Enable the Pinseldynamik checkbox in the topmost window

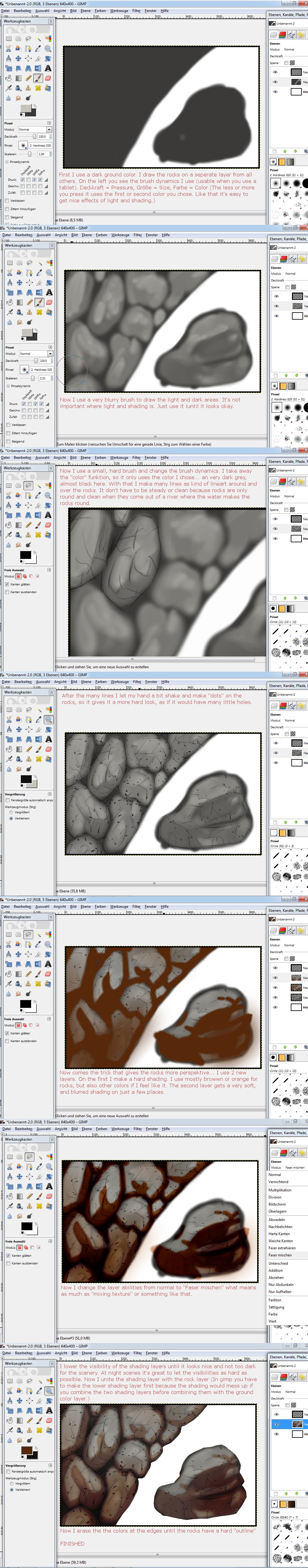click(7, 162)
